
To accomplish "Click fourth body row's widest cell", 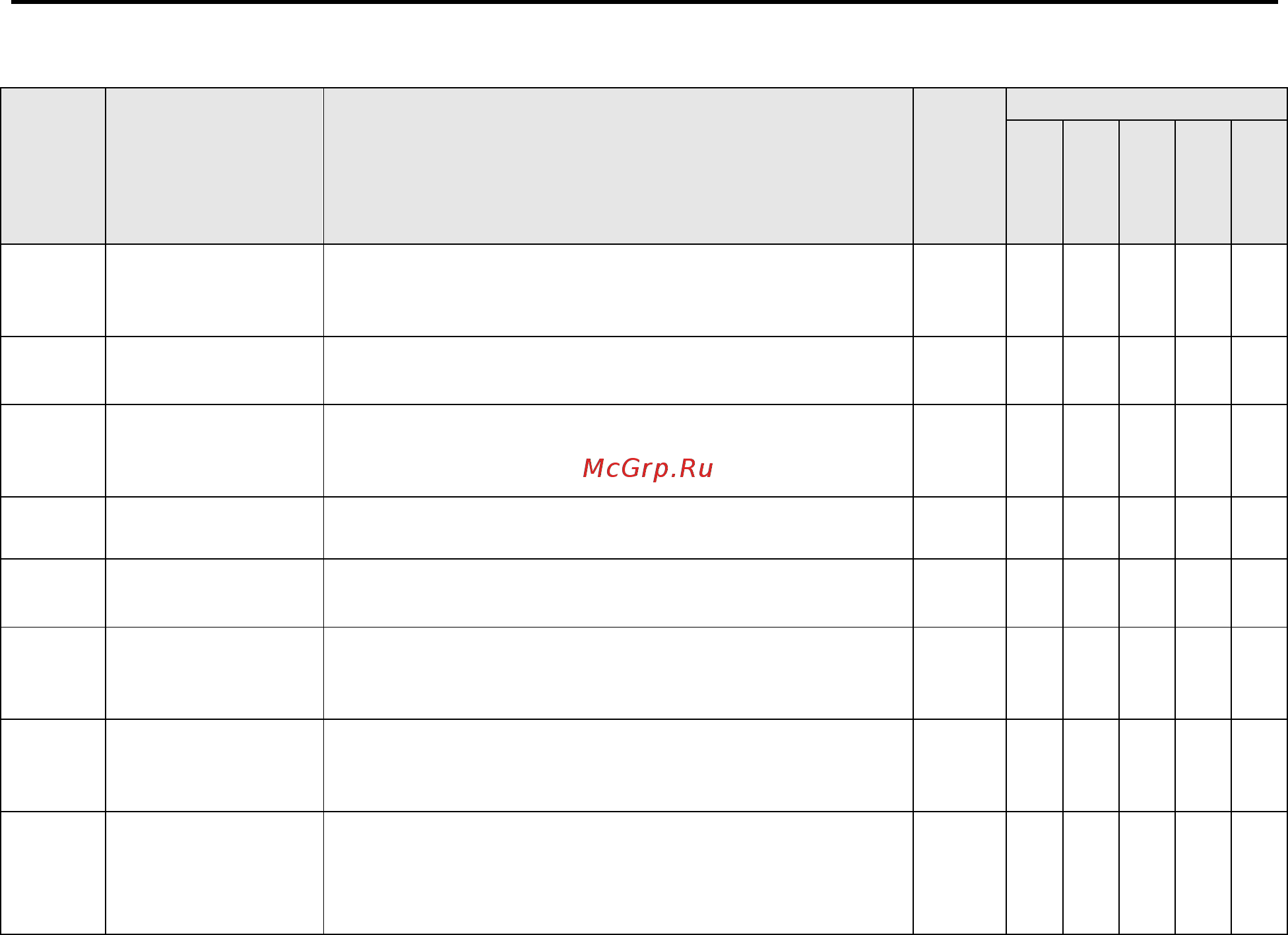I will point(618,528).
